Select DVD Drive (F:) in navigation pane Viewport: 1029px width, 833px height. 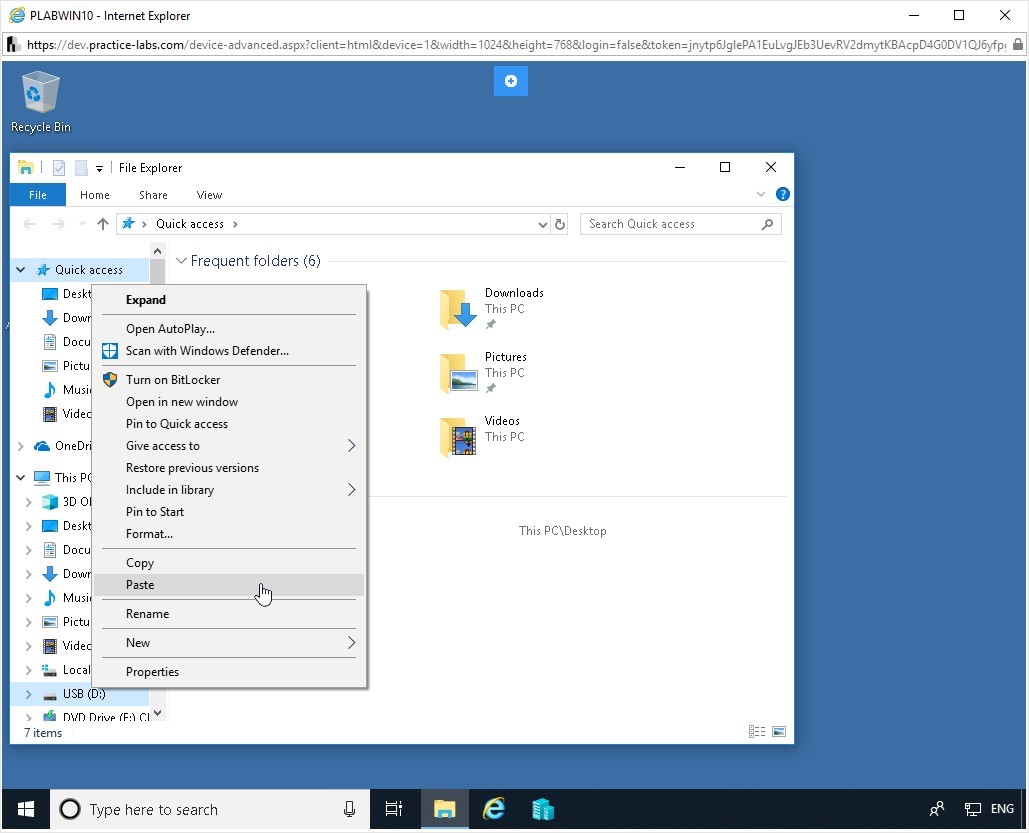pos(96,717)
